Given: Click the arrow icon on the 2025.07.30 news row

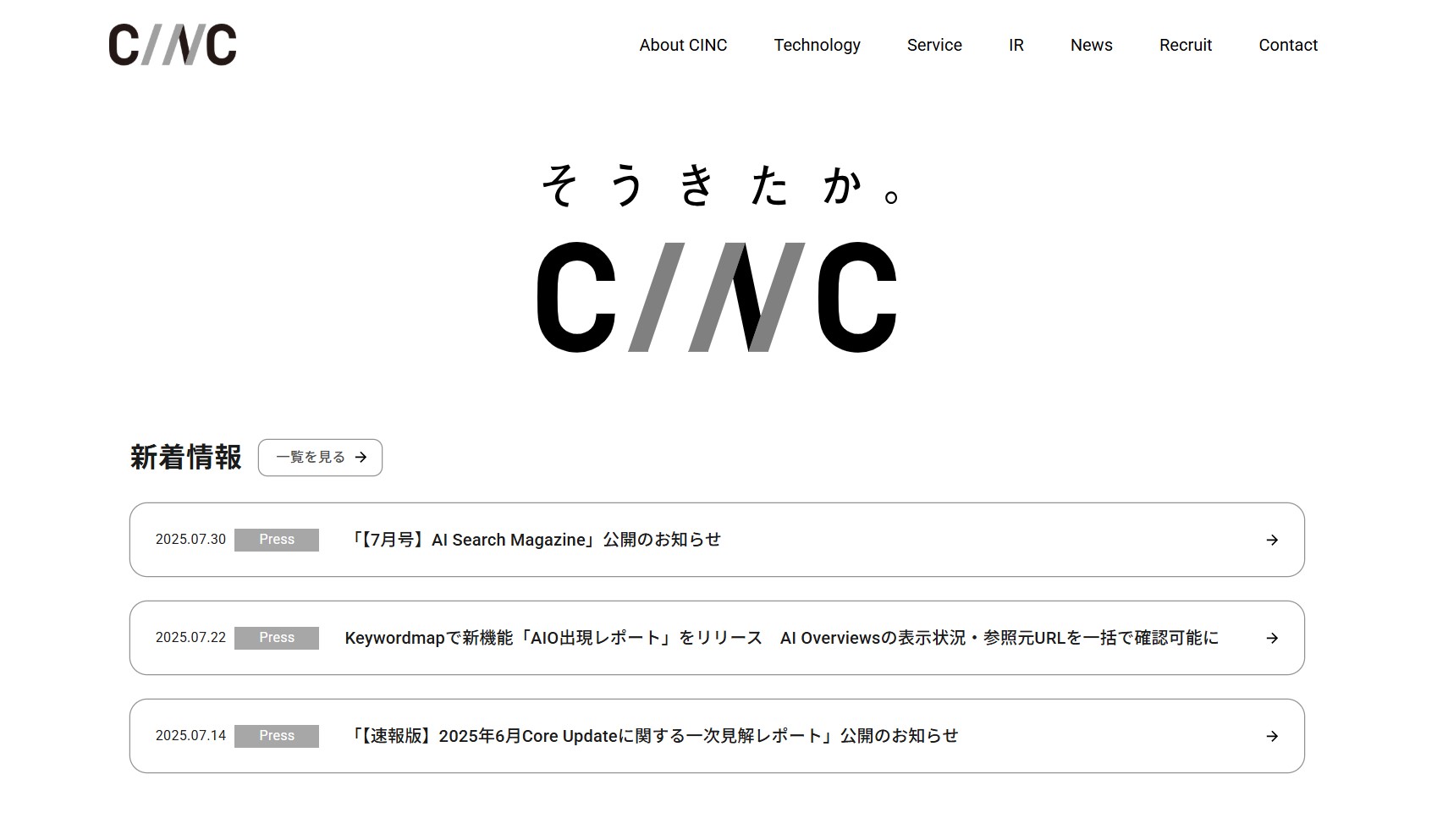Looking at the screenshot, I should (1272, 540).
